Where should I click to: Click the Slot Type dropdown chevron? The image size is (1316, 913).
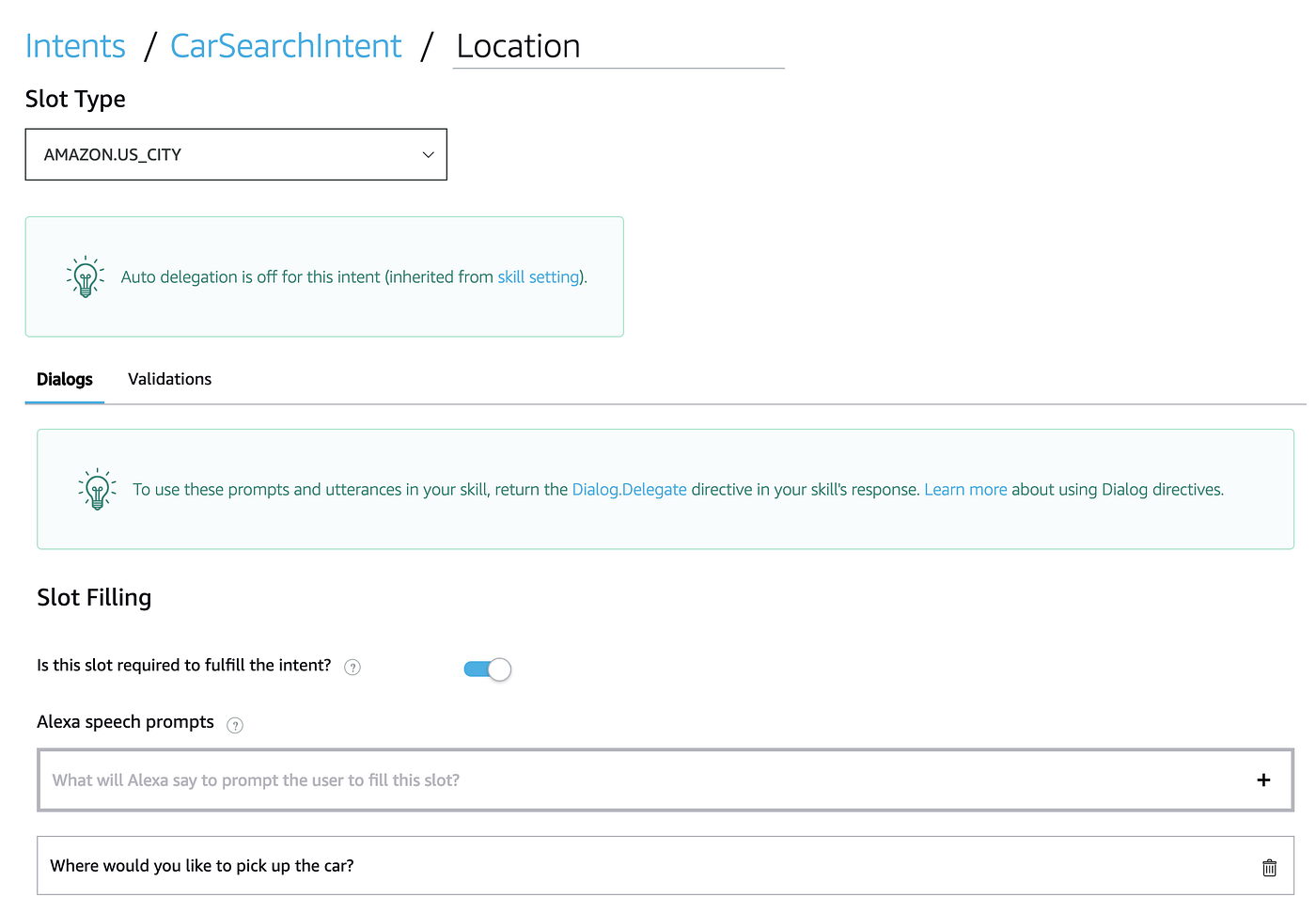coord(428,154)
